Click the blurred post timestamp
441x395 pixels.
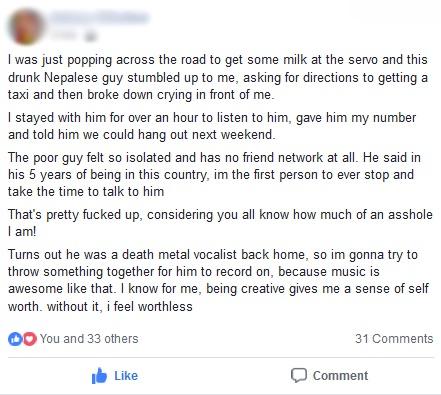(65, 35)
